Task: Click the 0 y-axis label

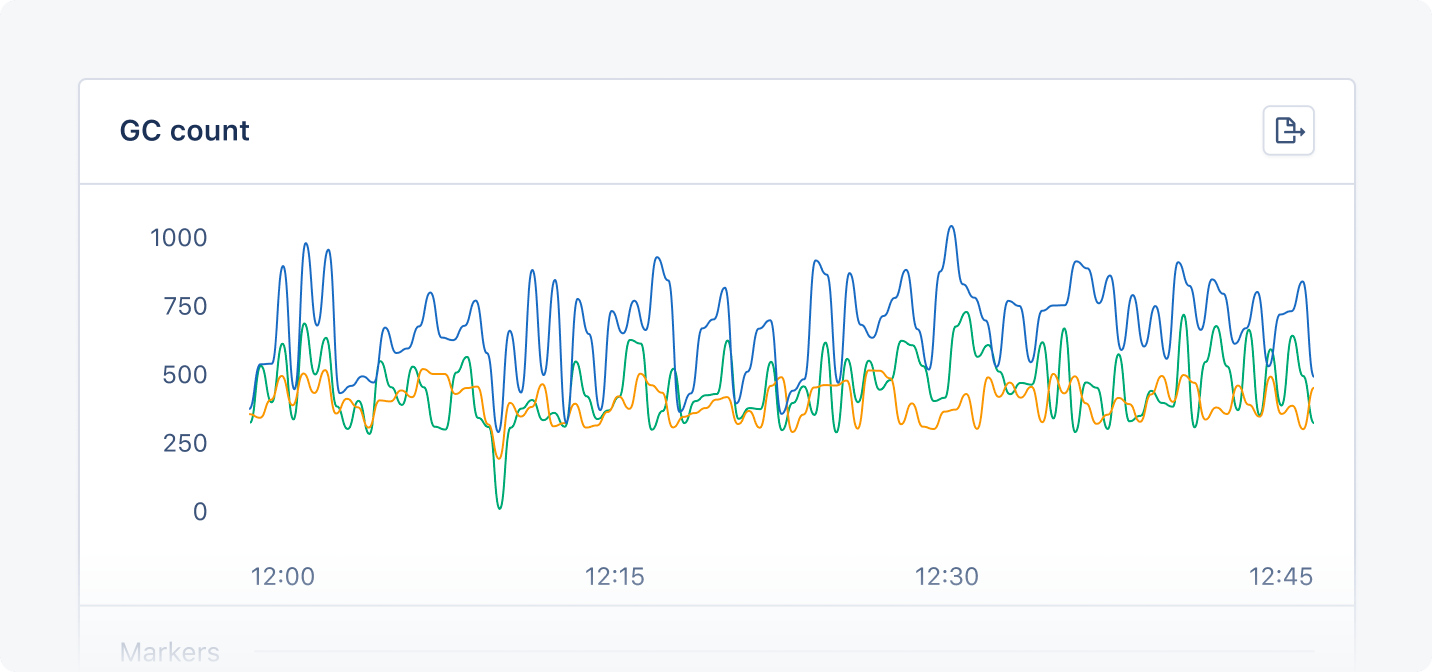Action: [200, 512]
